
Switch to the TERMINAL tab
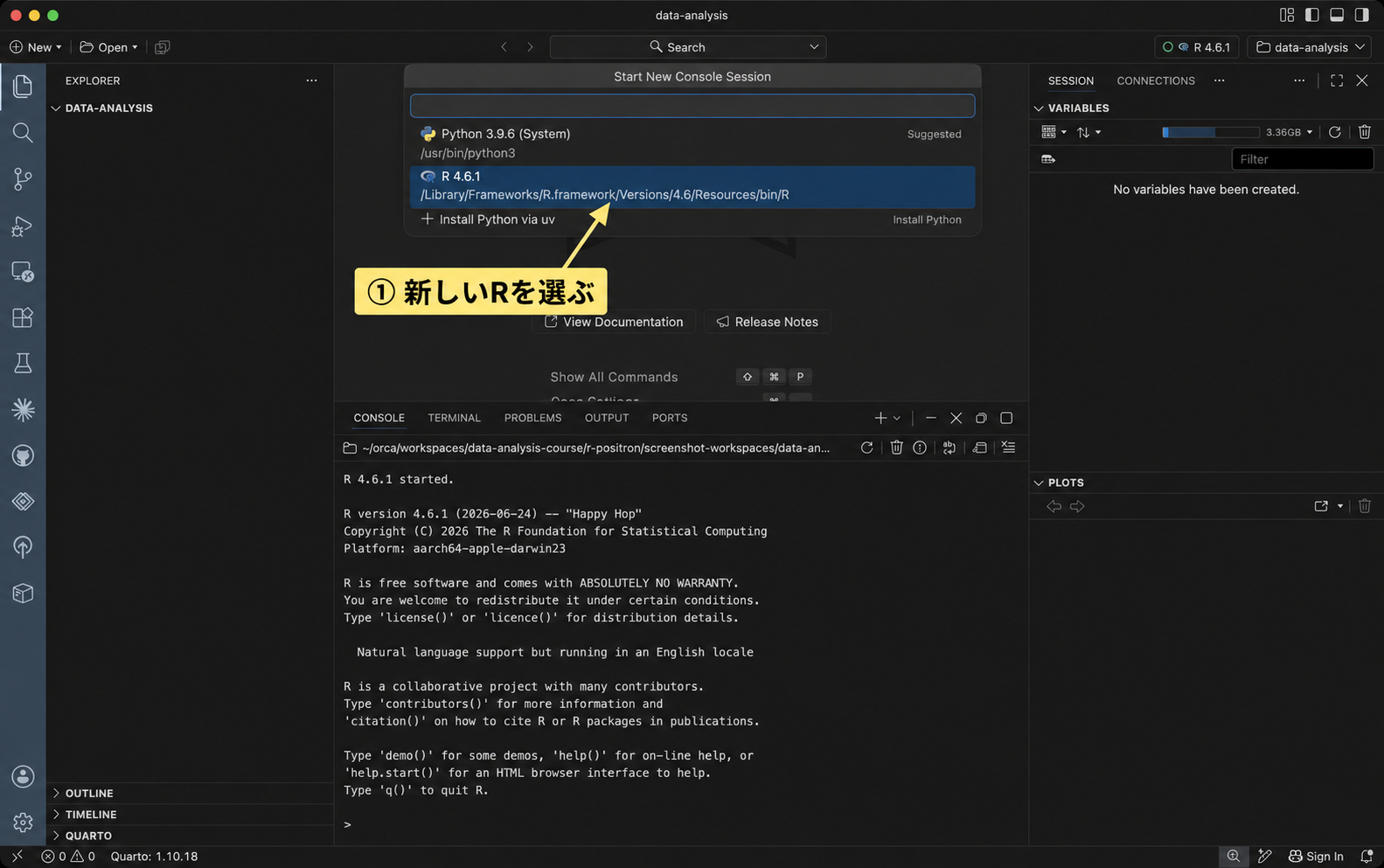[x=454, y=418]
